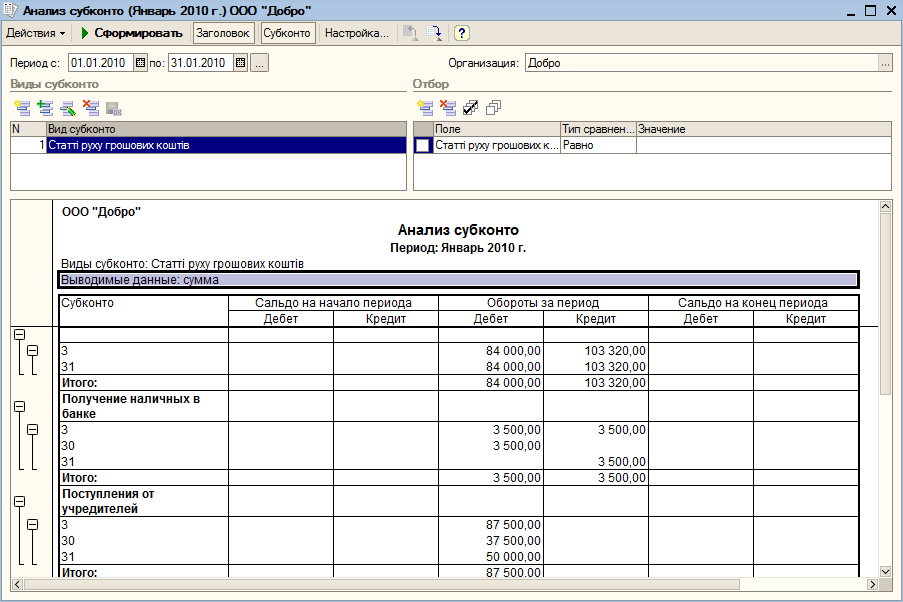The height and width of the screenshot is (602, 903).
Task: Click the end date field 31.01.2010
Action: tap(201, 63)
